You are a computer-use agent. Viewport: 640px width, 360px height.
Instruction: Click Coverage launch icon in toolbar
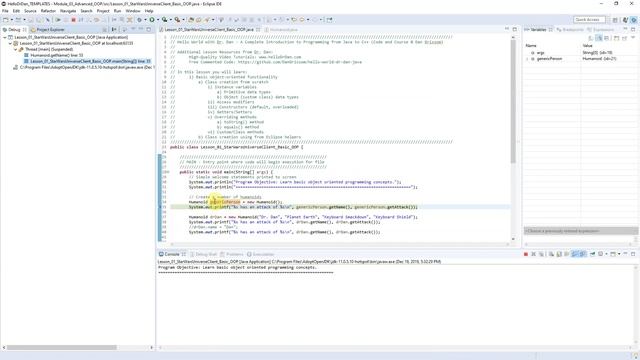pos(164,20)
